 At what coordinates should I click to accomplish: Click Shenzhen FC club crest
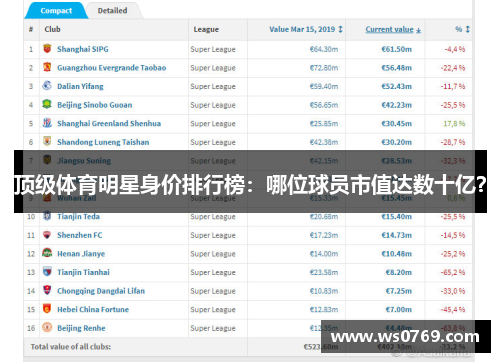[47, 235]
